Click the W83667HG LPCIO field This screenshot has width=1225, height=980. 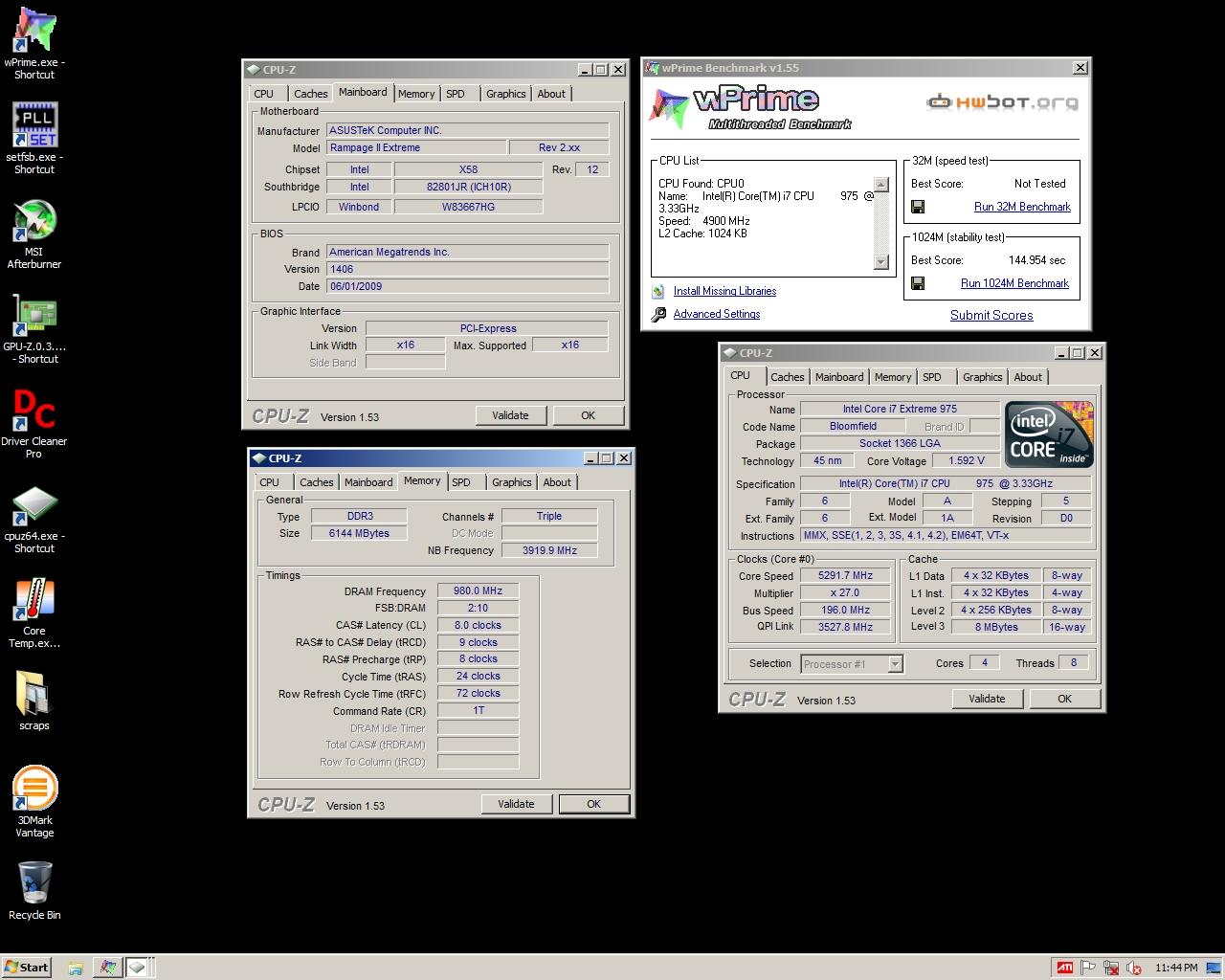click(468, 207)
